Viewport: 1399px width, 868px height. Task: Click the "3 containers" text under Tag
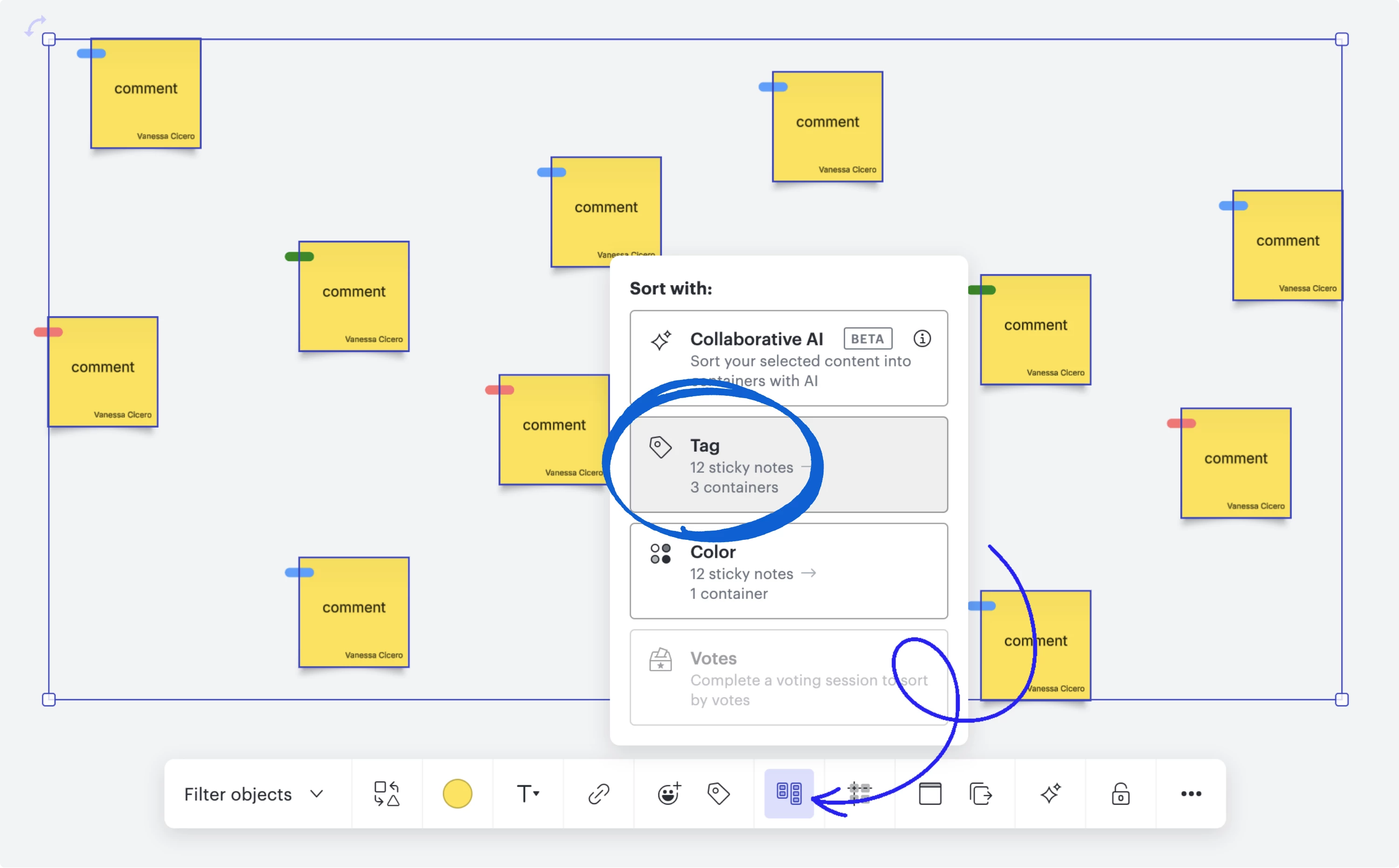734,488
